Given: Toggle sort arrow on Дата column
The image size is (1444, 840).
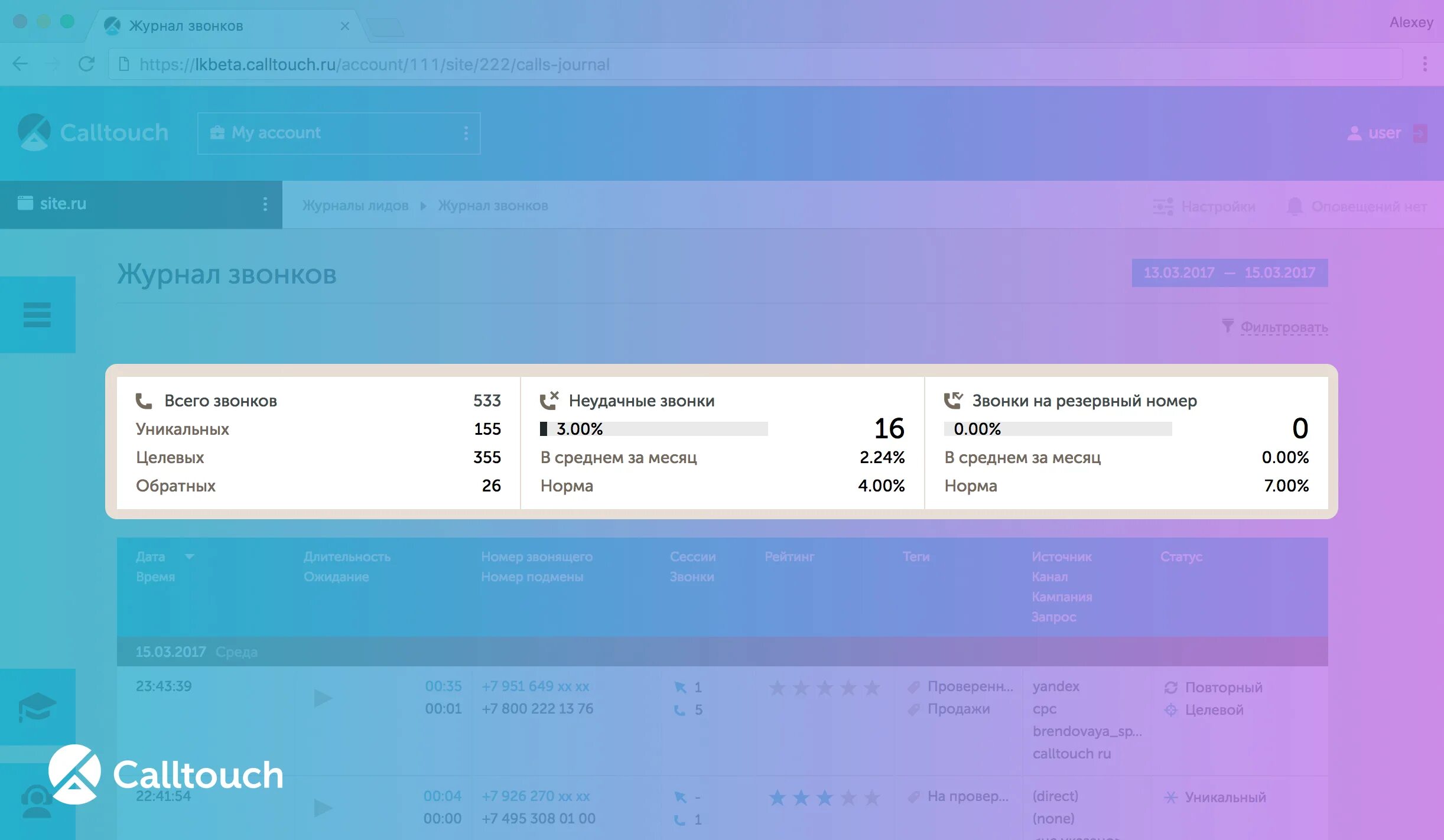Looking at the screenshot, I should click(x=190, y=556).
